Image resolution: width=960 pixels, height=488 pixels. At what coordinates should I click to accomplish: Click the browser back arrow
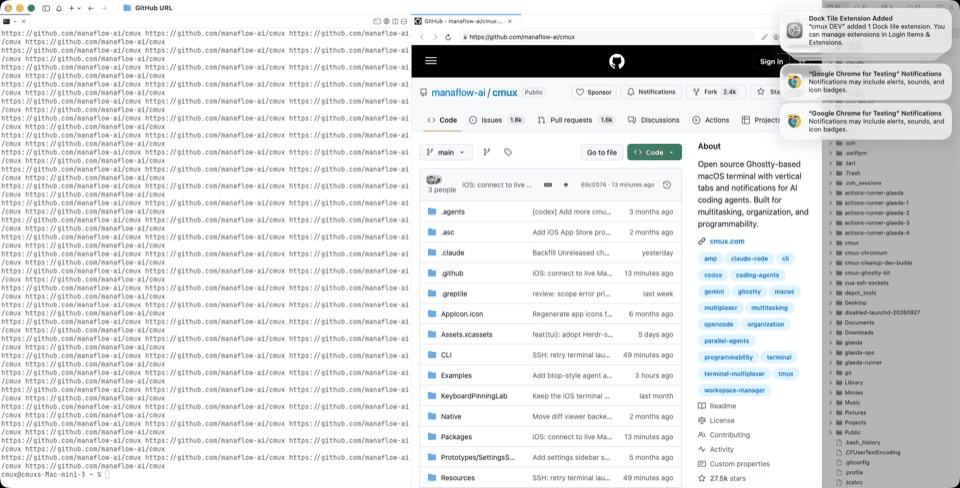(x=421, y=37)
